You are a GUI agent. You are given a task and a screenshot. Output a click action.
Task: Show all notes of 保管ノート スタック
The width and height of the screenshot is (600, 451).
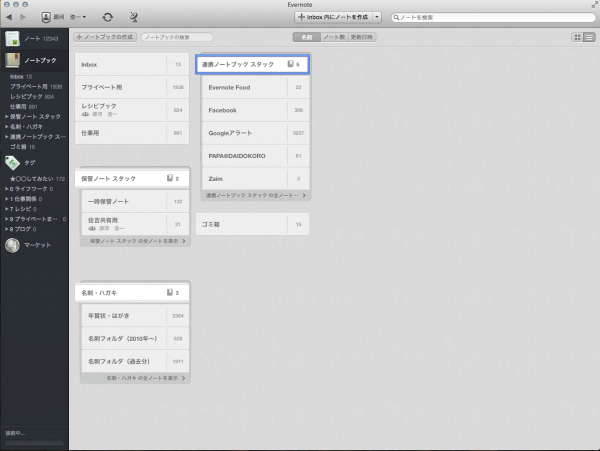[138, 241]
